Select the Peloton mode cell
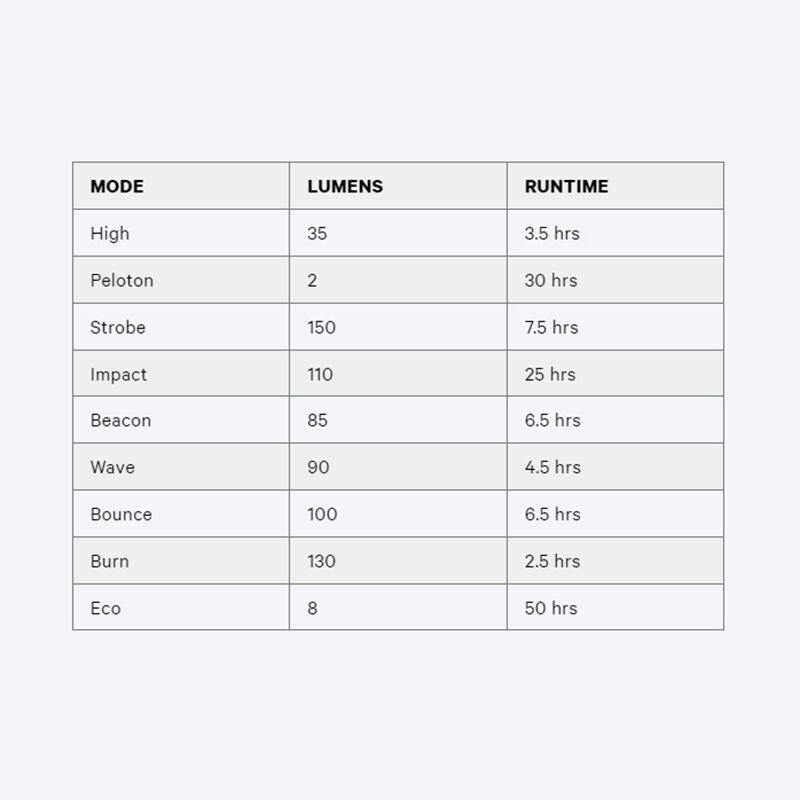 click(181, 280)
